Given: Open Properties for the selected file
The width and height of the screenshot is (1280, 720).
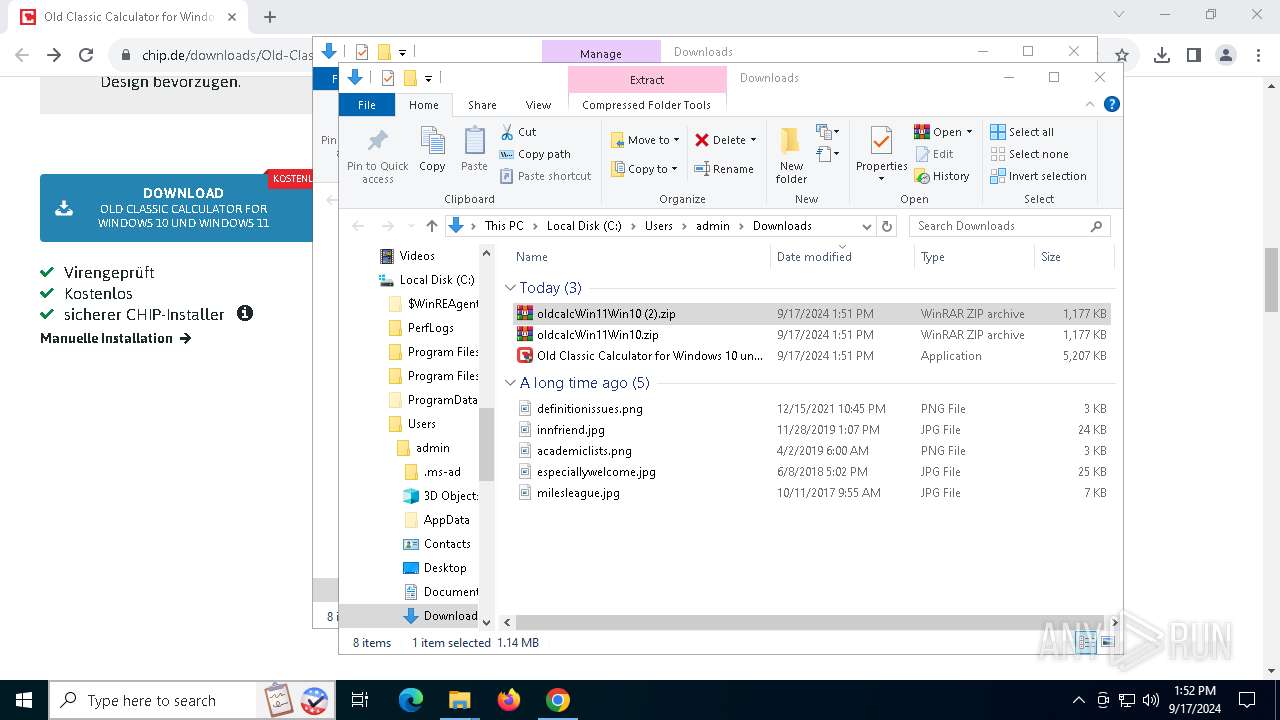Looking at the screenshot, I should 881,156.
